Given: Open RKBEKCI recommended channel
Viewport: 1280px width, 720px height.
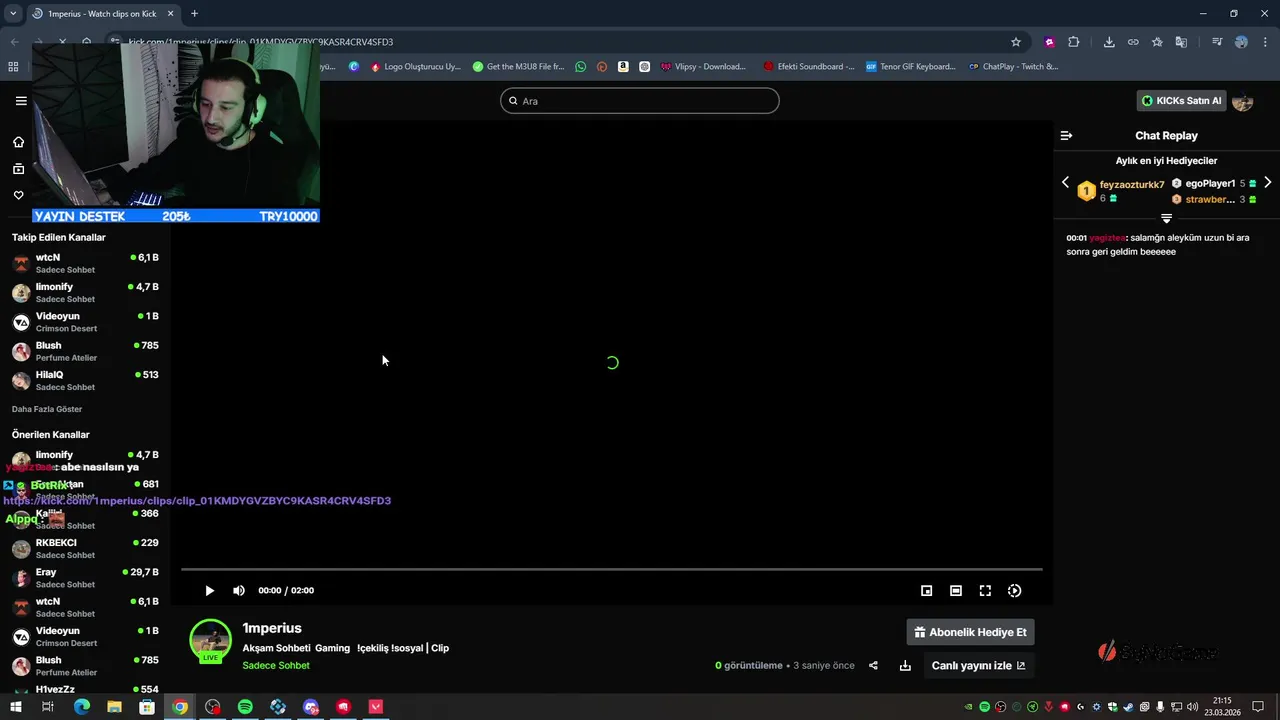Looking at the screenshot, I should click(85, 548).
